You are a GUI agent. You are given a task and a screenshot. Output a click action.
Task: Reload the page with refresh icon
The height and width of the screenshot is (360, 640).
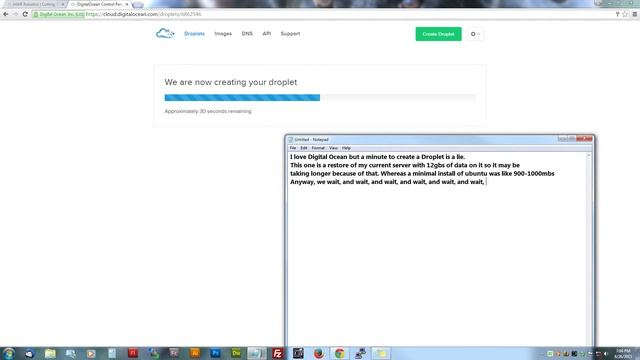pos(25,14)
